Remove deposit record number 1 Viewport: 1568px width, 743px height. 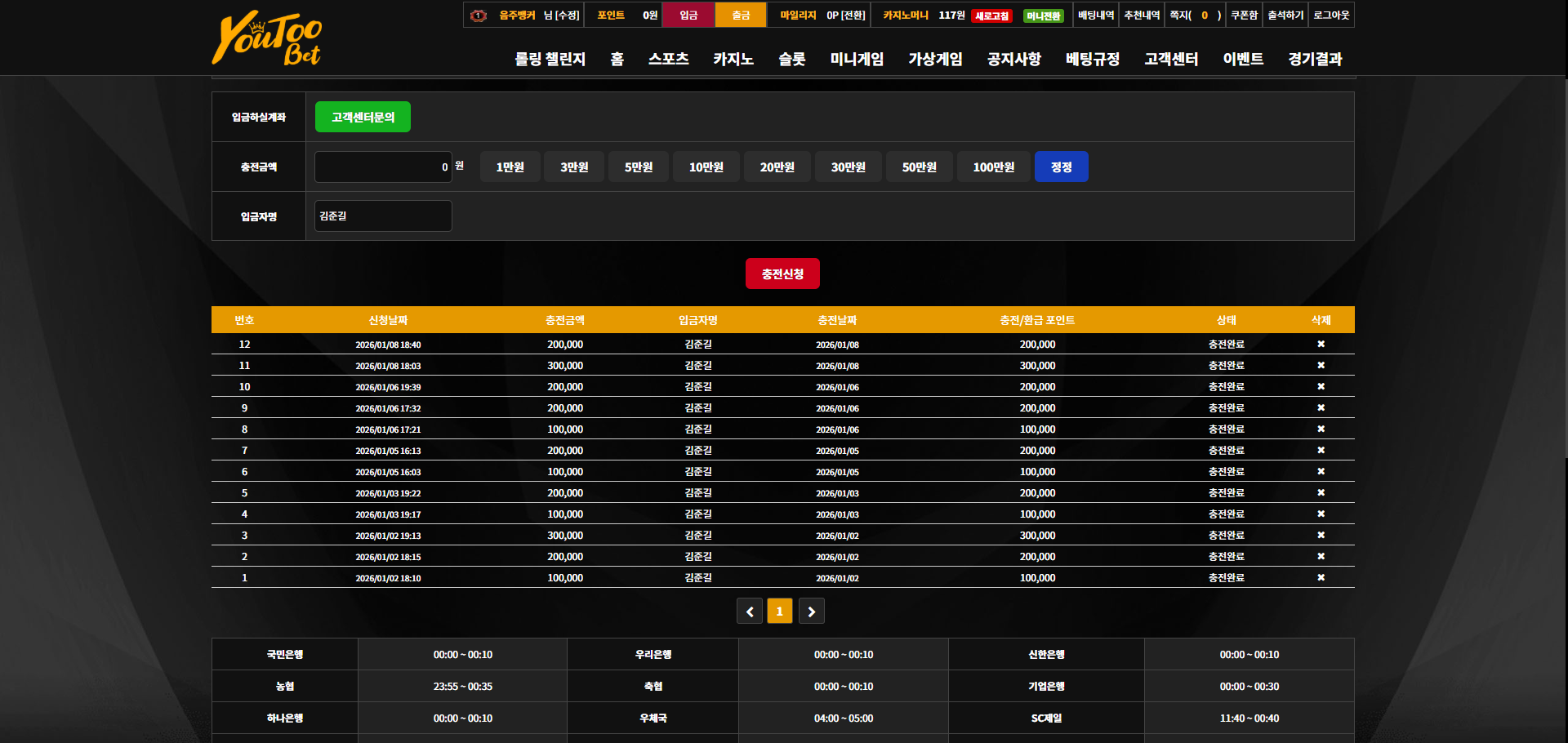1321,578
